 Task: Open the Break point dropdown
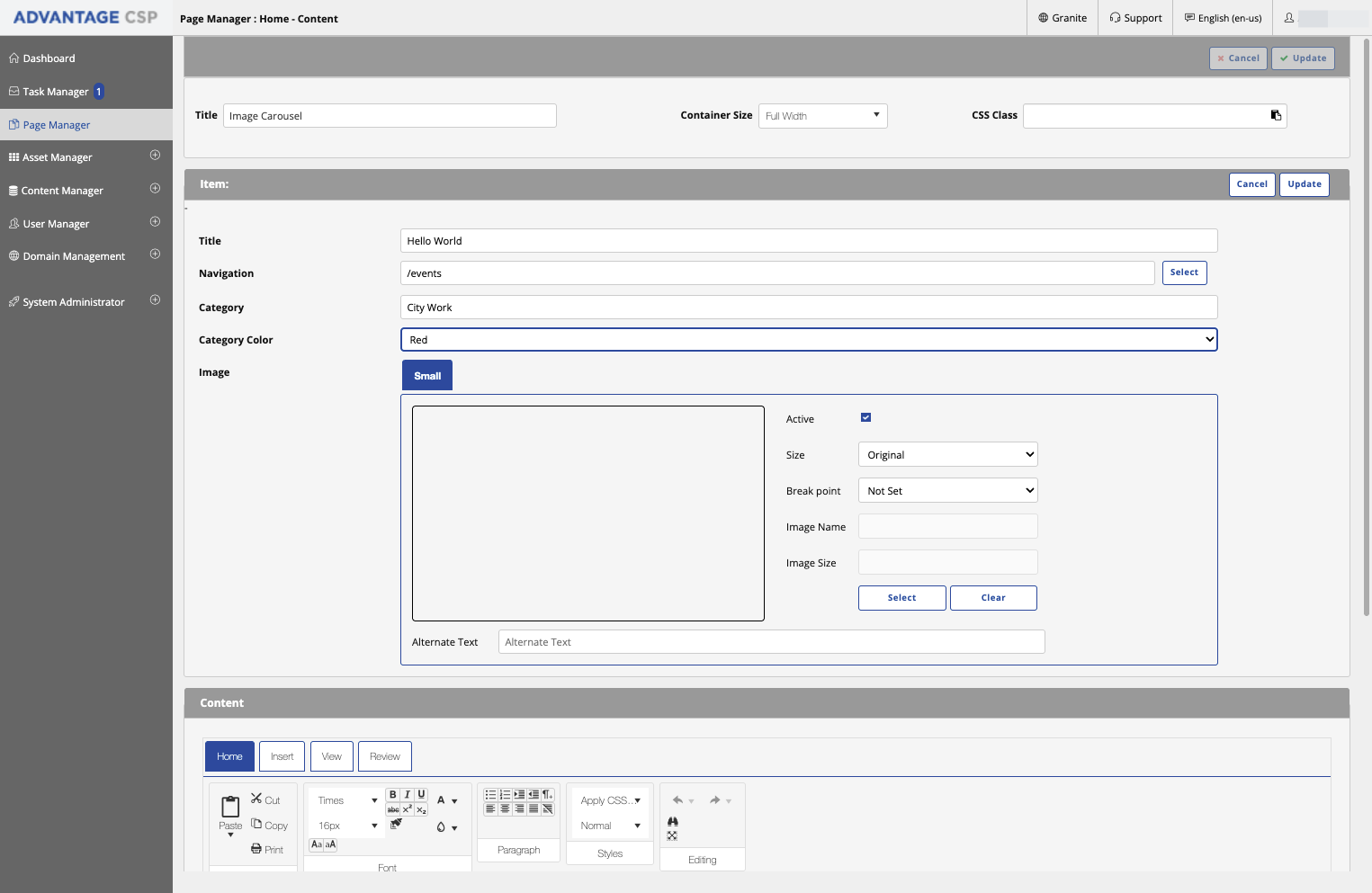(947, 490)
